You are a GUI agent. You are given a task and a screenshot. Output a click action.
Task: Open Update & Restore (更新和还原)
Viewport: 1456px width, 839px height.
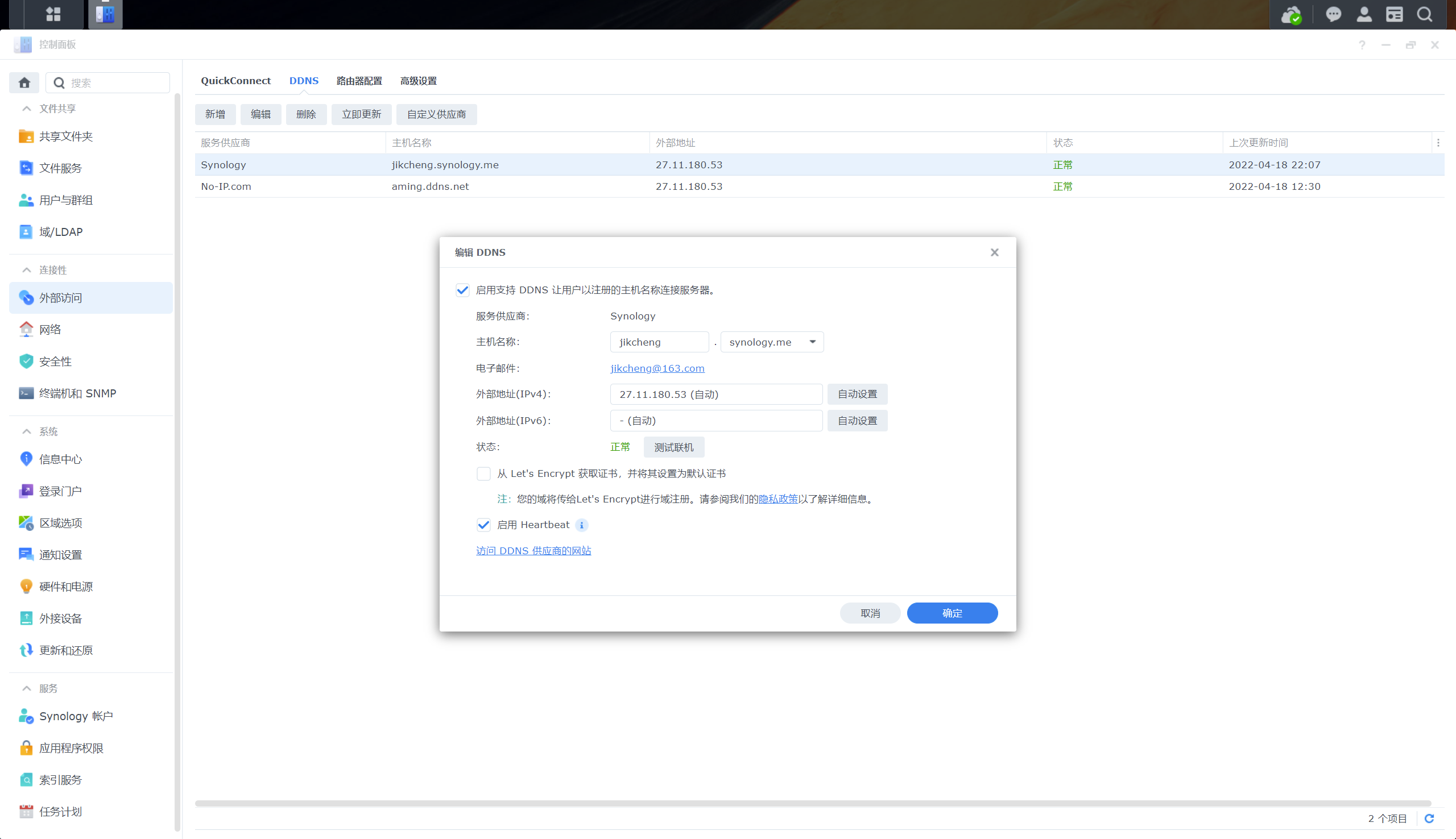[x=91, y=650]
